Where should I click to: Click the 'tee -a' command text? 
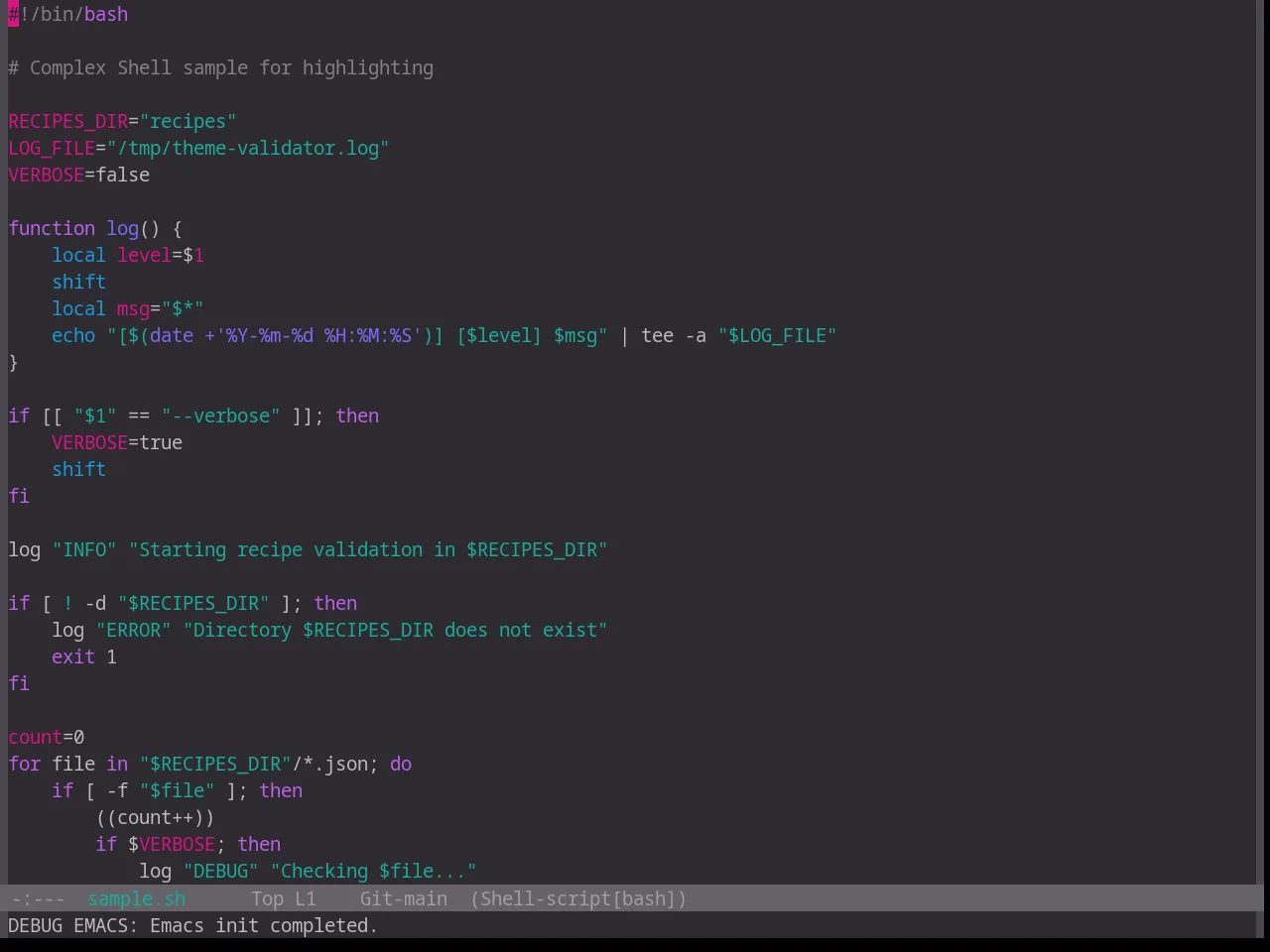674,336
